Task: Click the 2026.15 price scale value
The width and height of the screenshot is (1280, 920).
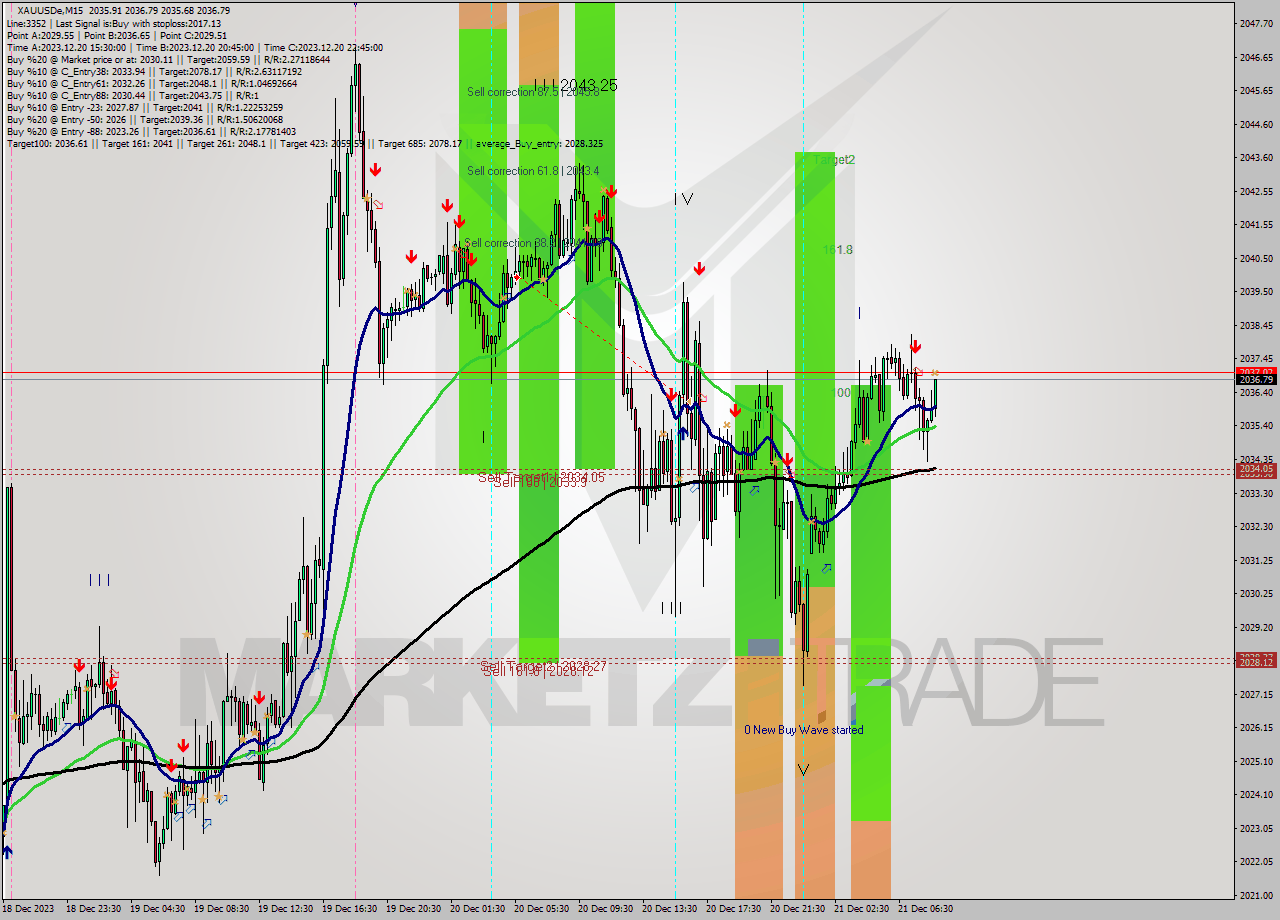Action: point(1256,727)
